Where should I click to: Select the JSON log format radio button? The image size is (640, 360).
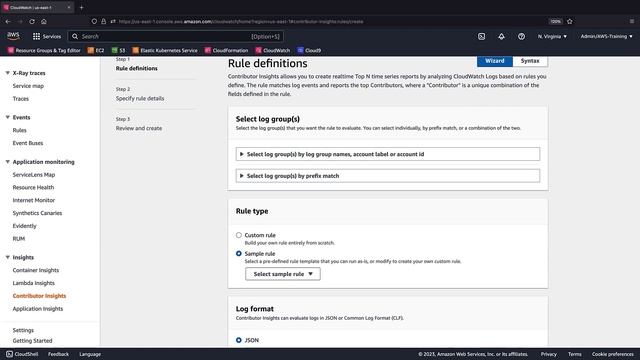(239, 340)
